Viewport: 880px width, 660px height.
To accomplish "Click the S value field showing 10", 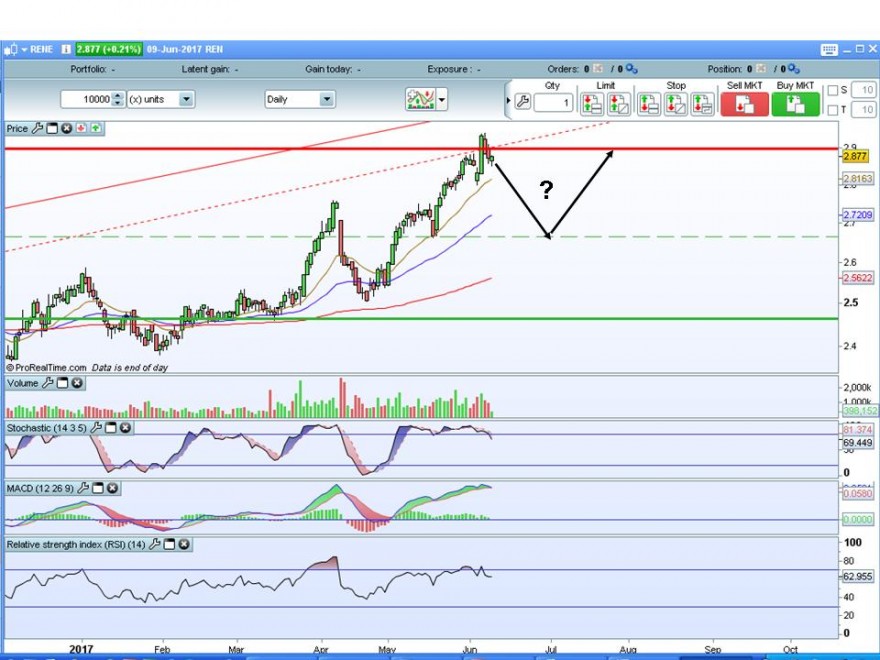I will click(864, 90).
